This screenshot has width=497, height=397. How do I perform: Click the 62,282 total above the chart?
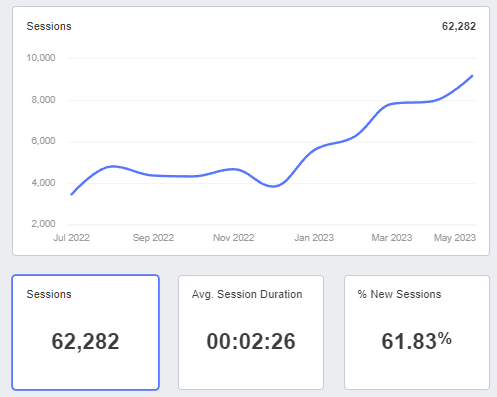click(459, 26)
